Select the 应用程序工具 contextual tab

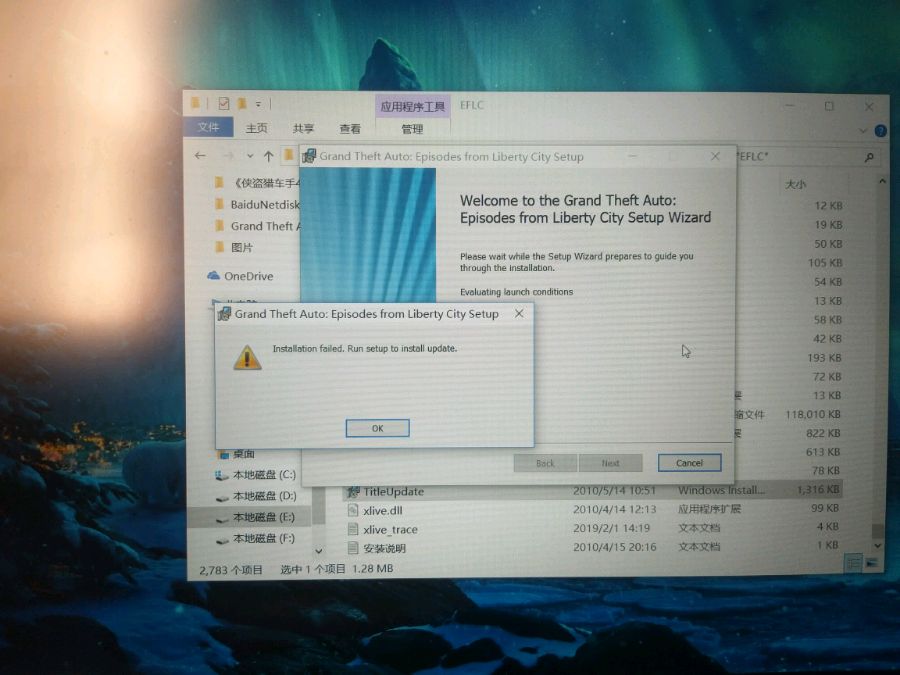point(413,107)
